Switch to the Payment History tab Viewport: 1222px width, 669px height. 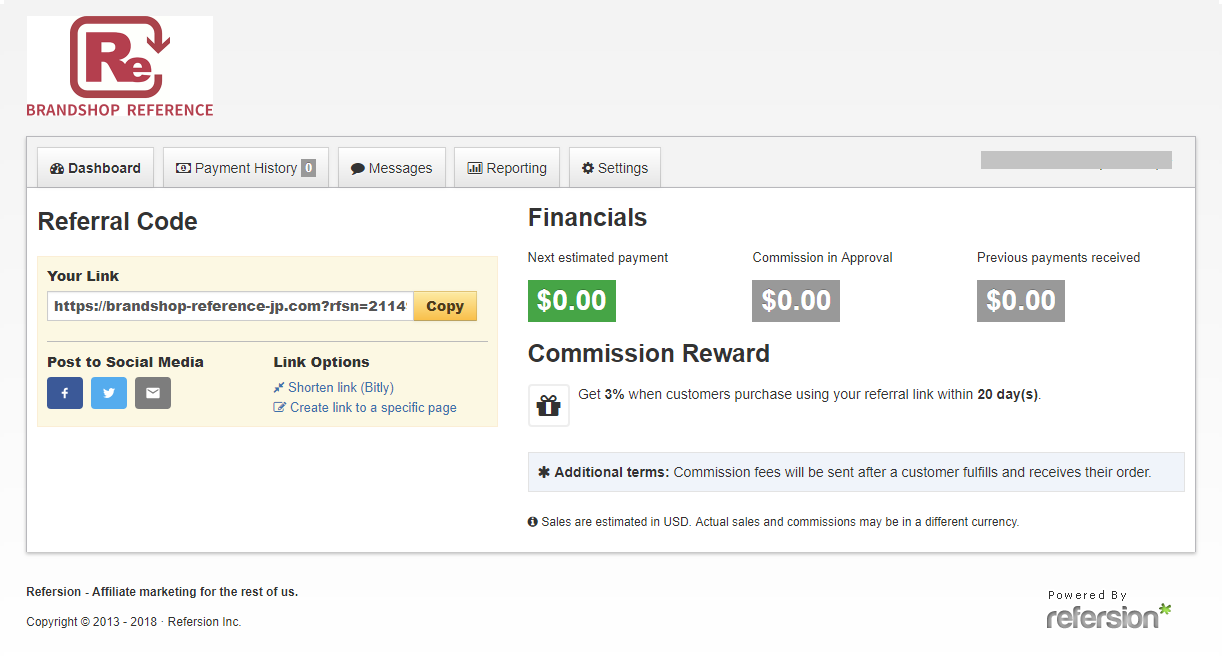tap(246, 168)
